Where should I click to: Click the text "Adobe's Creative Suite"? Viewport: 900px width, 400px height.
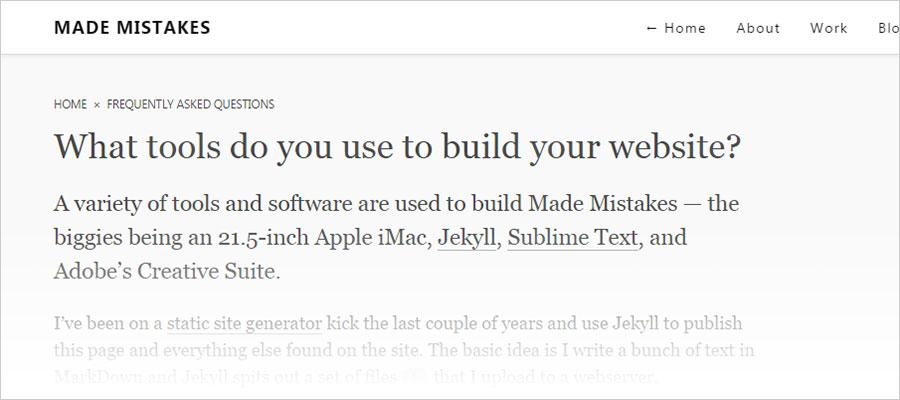click(x=167, y=271)
